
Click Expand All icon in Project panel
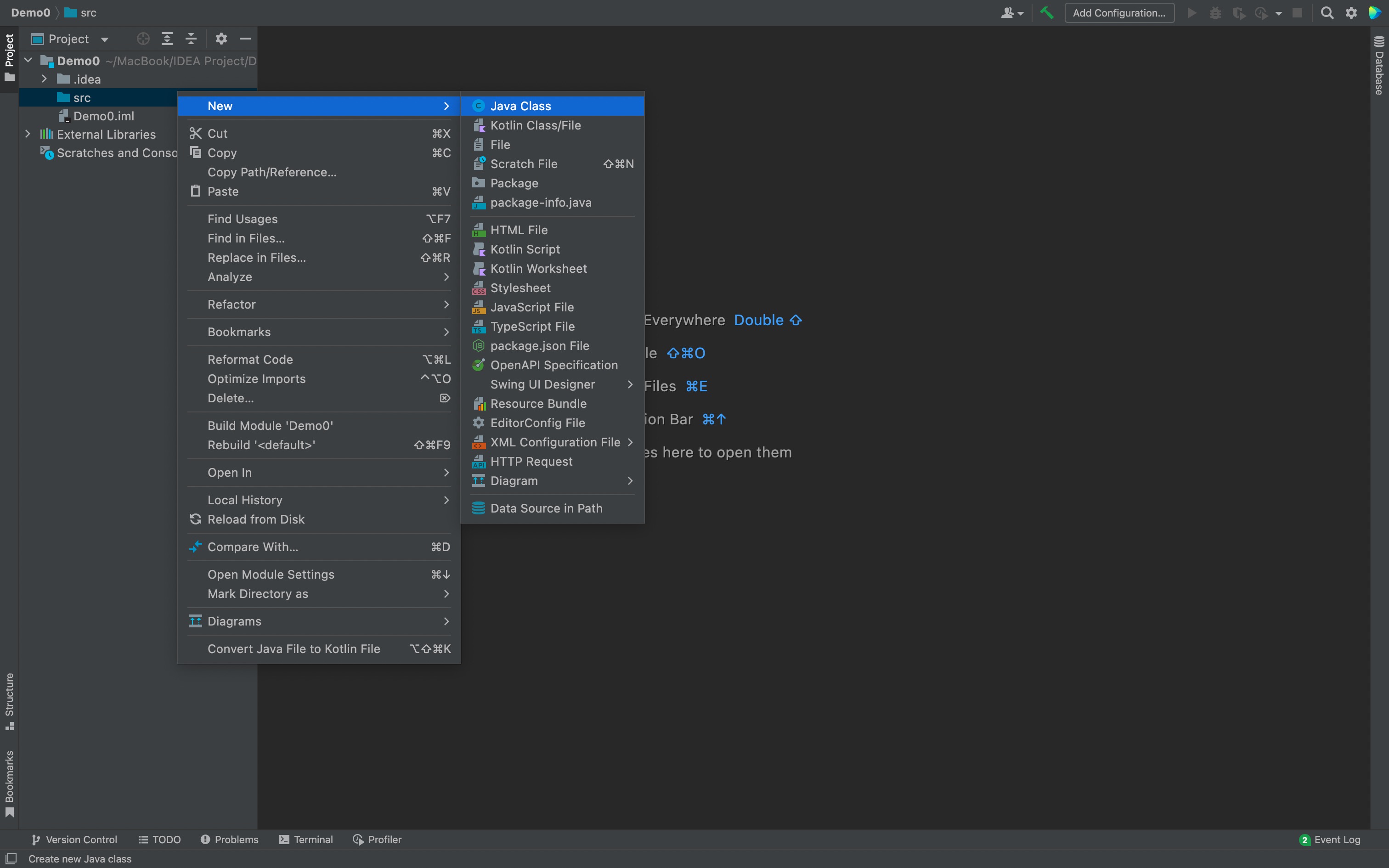click(167, 39)
